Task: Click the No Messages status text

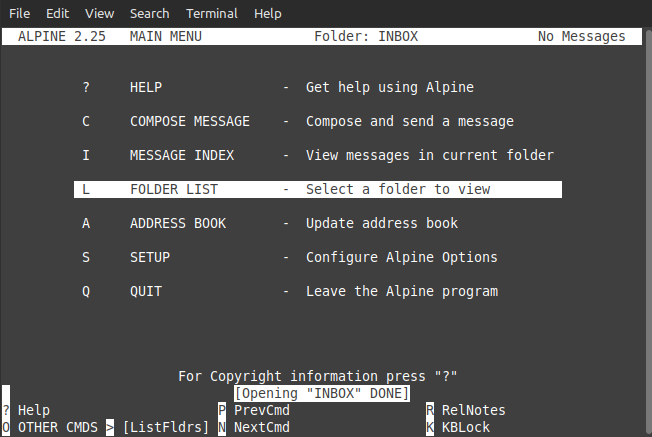Action: [581, 37]
